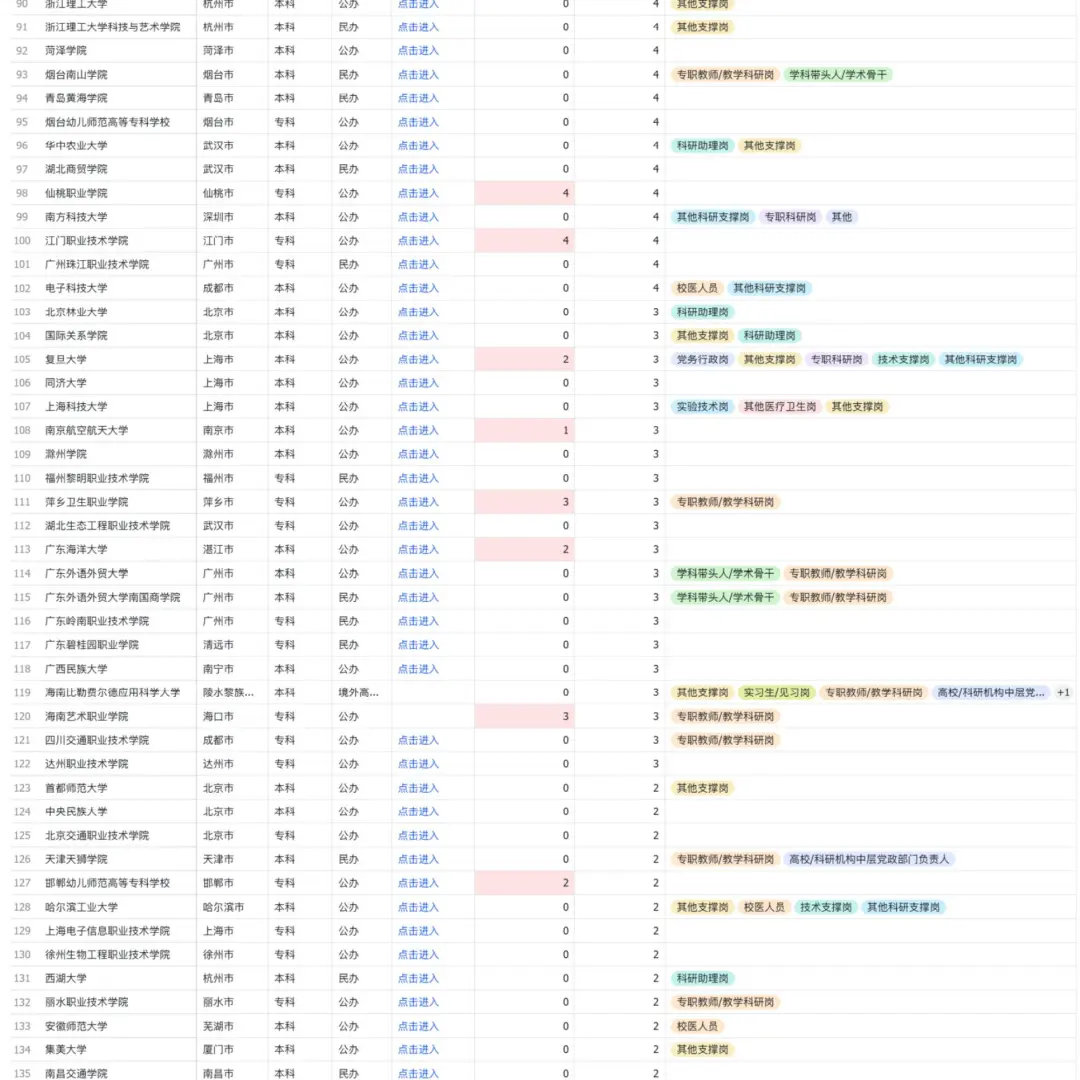Image resolution: width=1080 pixels, height=1080 pixels.
Task: Select the 境外高... cell in row 119
Action: tap(362, 692)
